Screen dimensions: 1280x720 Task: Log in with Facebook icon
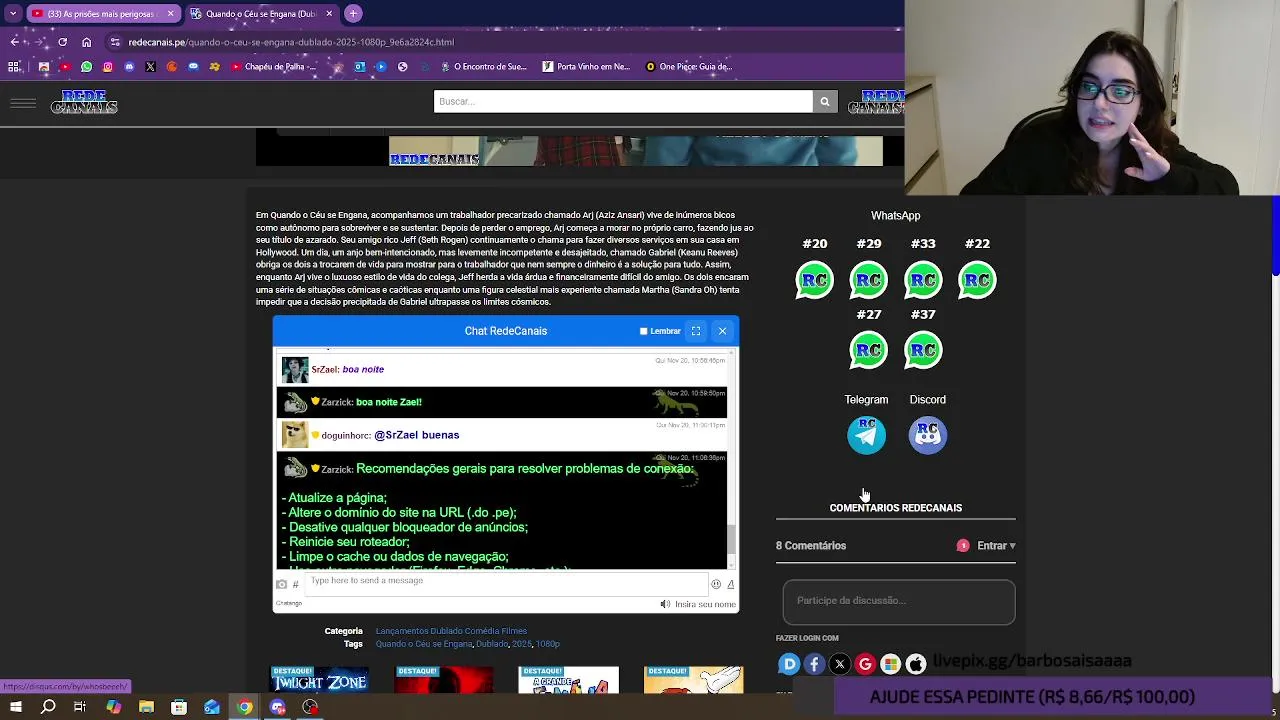(x=814, y=663)
